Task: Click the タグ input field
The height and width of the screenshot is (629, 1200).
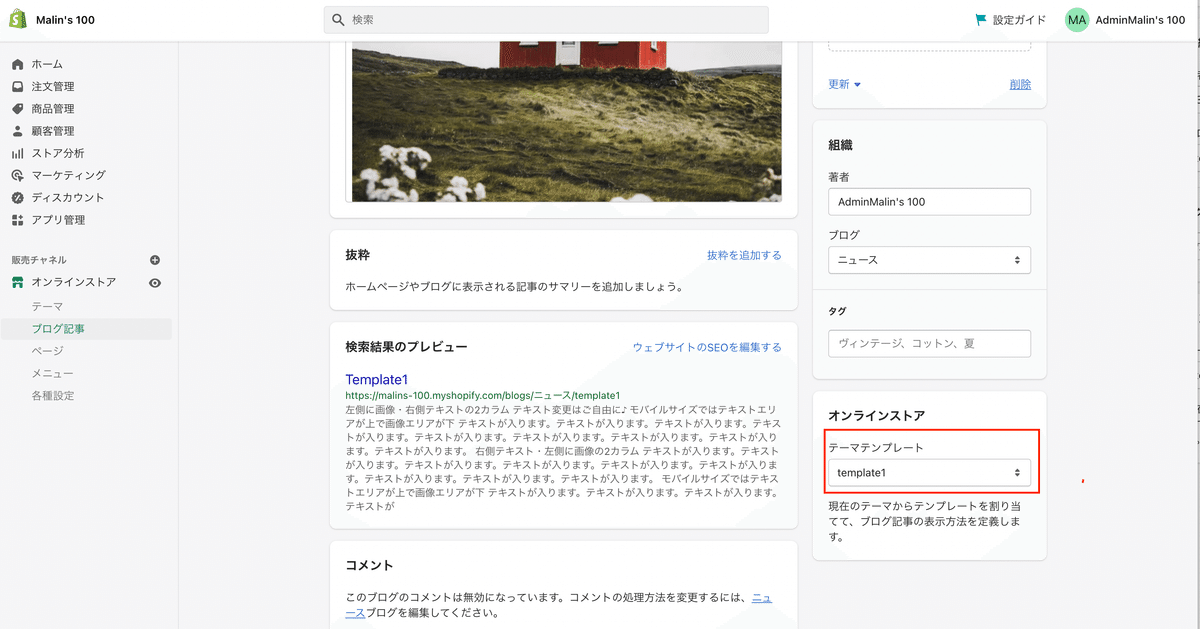Action: point(929,343)
